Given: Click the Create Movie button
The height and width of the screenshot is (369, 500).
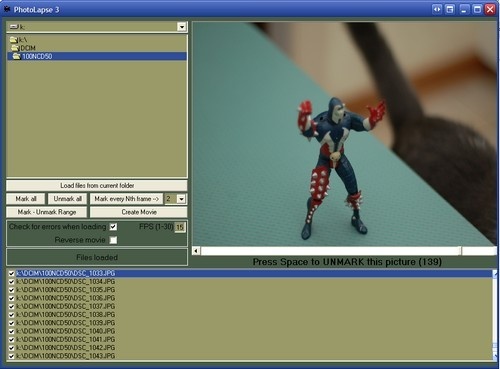Looking at the screenshot, I should coord(139,212).
